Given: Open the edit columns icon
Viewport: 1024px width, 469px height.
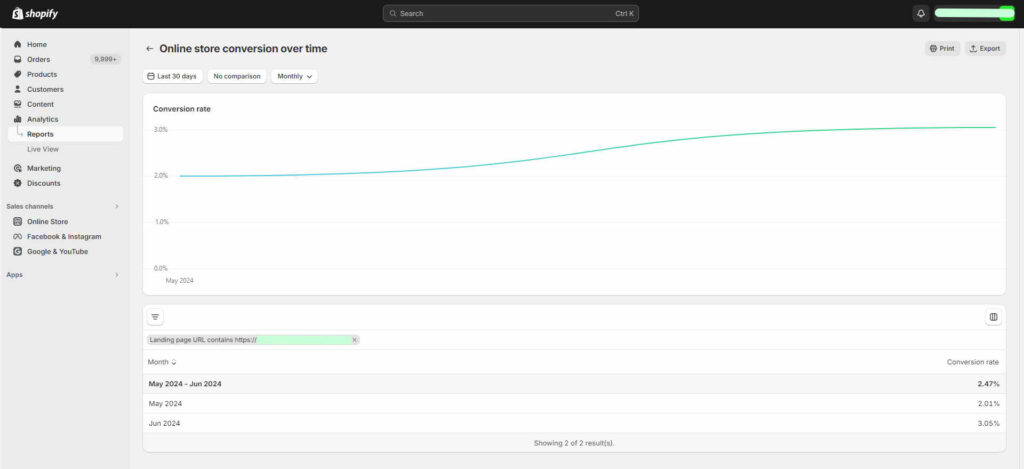Looking at the screenshot, I should 993,317.
